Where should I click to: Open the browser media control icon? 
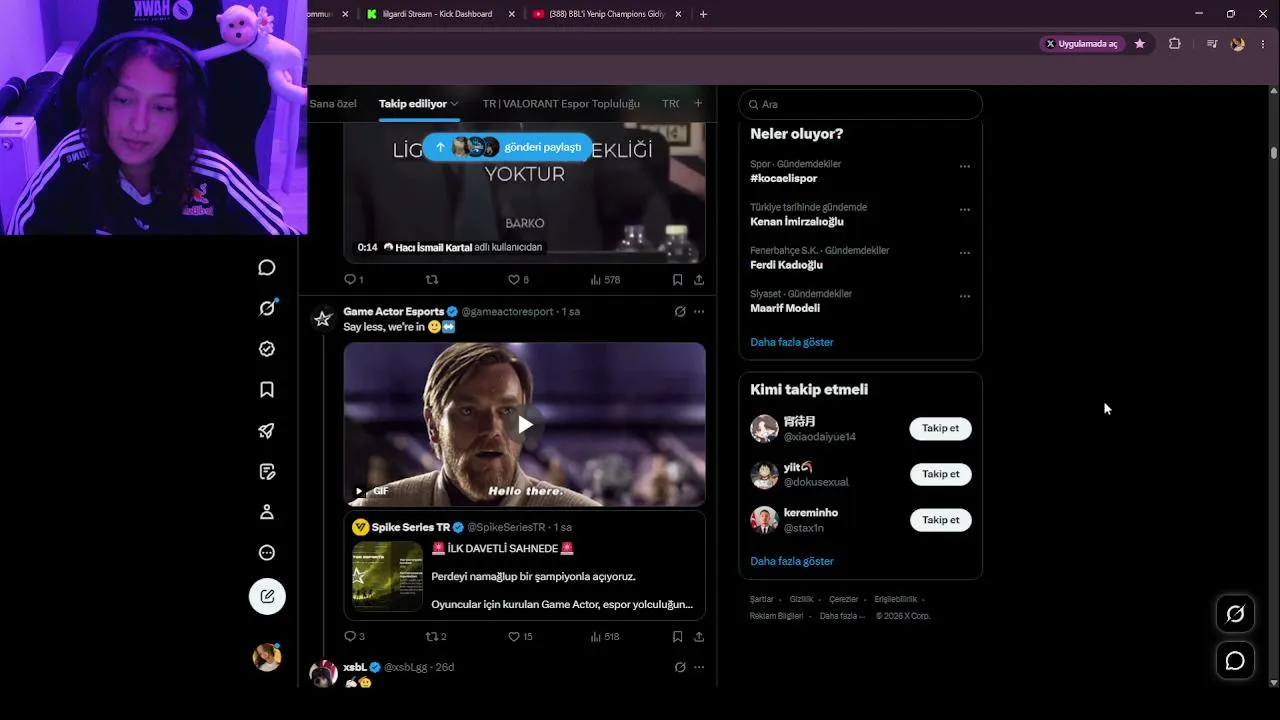pyautogui.click(x=1212, y=44)
